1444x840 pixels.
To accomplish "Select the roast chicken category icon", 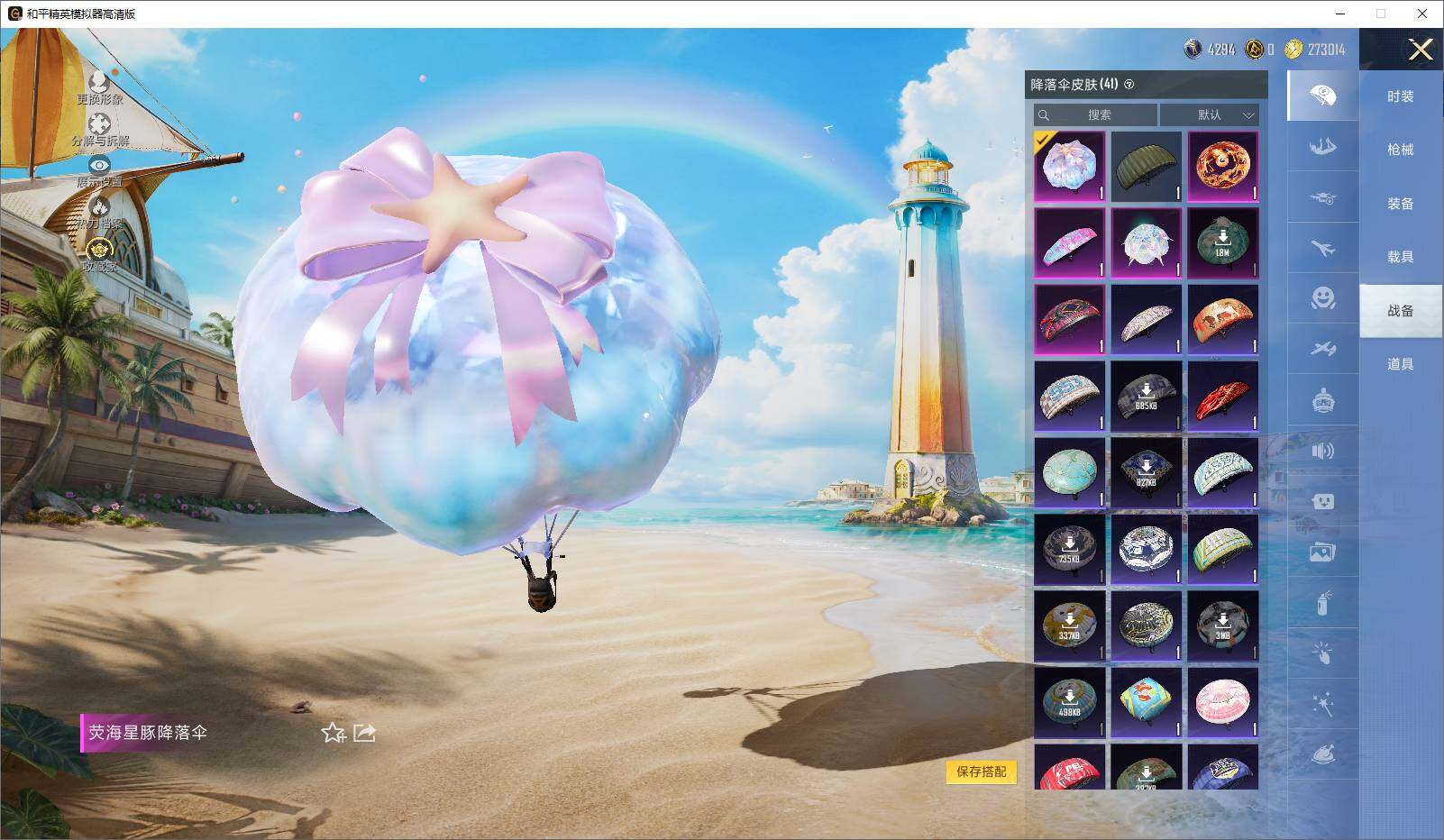I will click(1322, 754).
